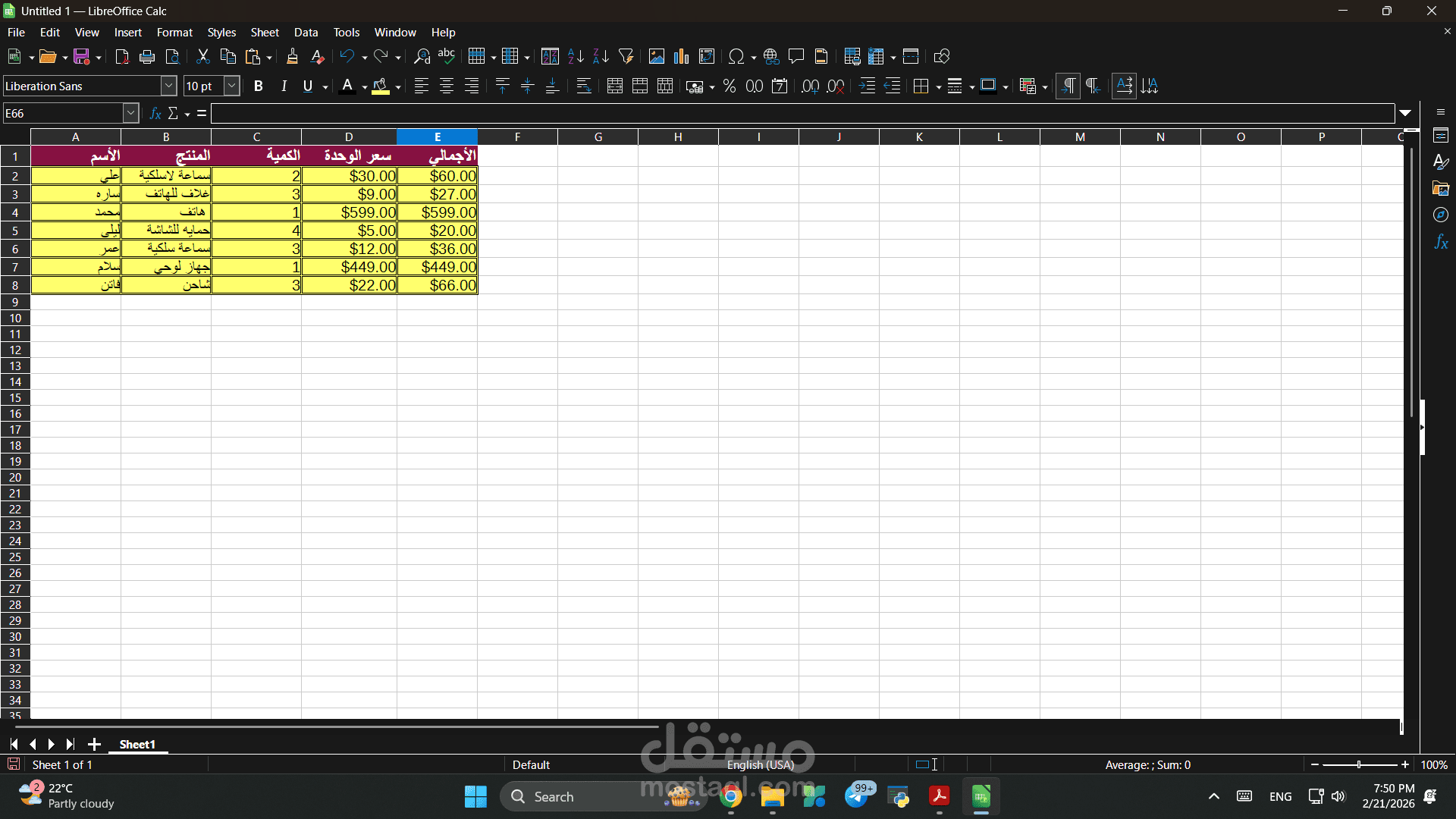1456x819 pixels.
Task: Open the Format menu
Action: click(174, 32)
